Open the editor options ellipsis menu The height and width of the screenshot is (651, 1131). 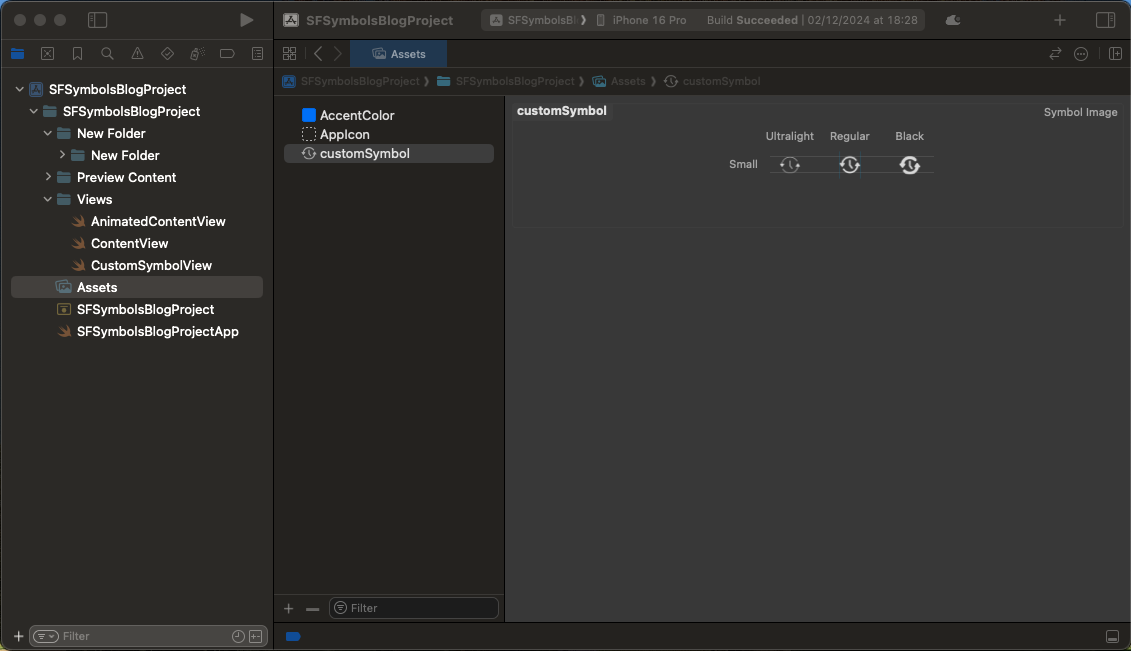[x=1081, y=54]
